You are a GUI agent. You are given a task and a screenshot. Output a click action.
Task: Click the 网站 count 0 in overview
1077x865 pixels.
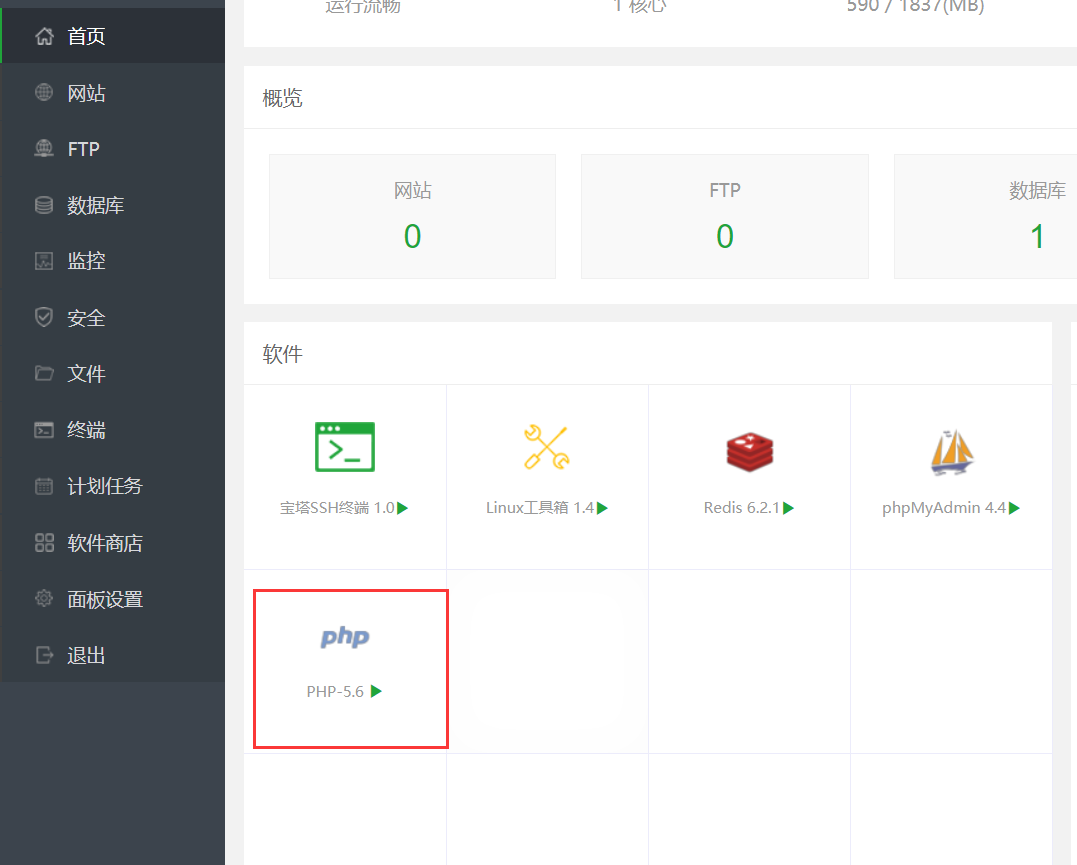412,236
